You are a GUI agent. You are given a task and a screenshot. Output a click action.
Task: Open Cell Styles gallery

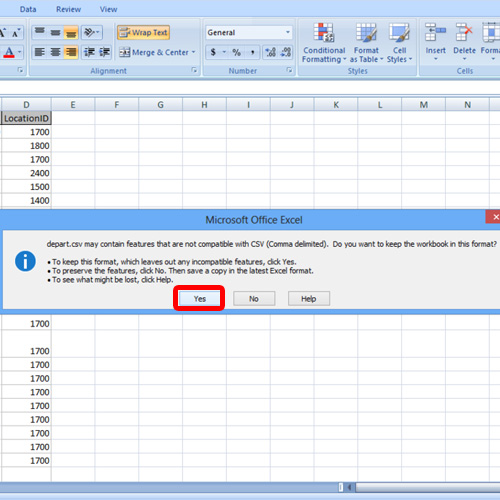pyautogui.click(x=399, y=43)
